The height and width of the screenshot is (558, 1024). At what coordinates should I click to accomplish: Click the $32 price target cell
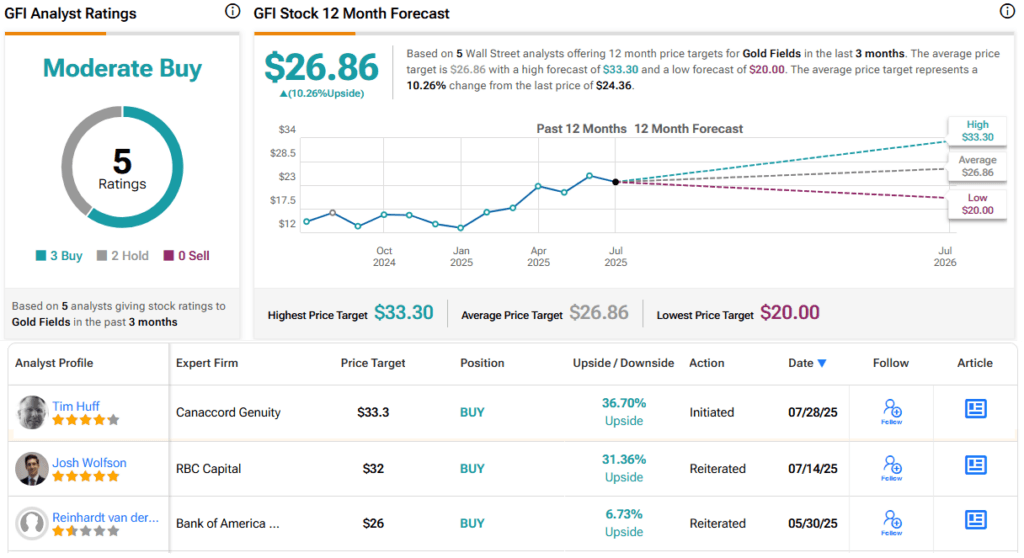[373, 468]
